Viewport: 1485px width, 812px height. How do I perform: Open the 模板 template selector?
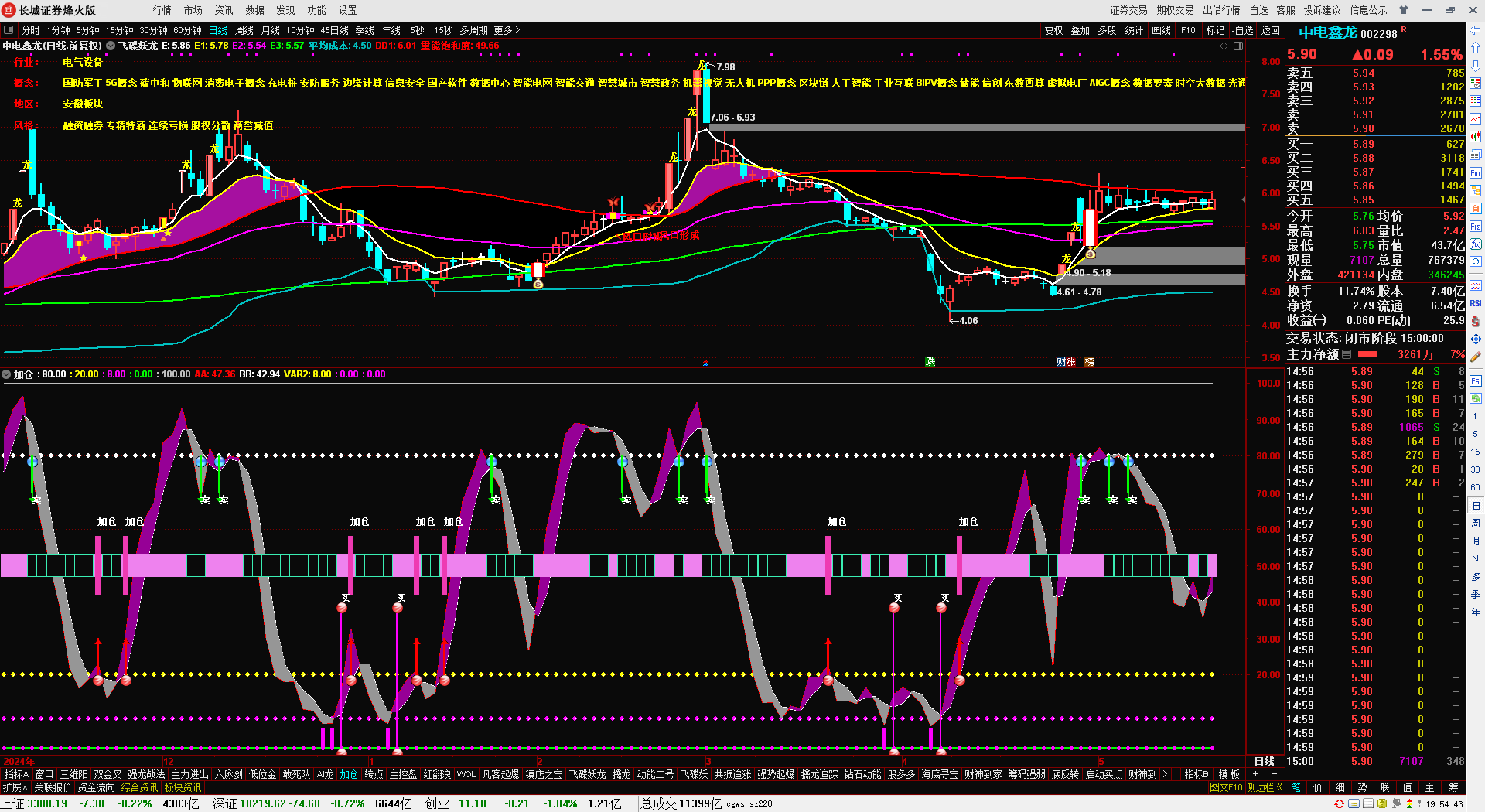point(1229,774)
